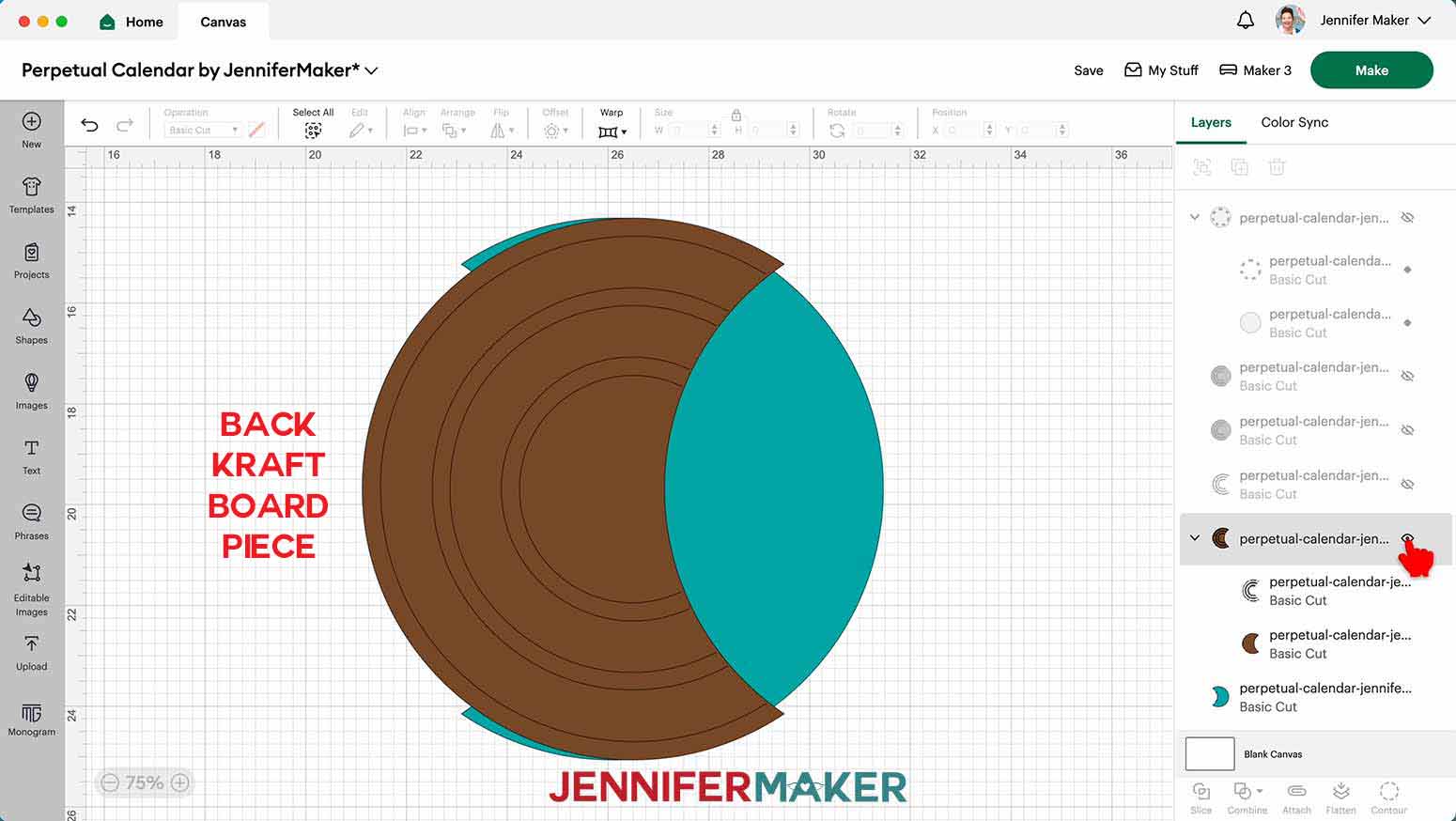This screenshot has width=1456, height=821.
Task: Click the Group icon in Layers panel
Action: (1201, 167)
